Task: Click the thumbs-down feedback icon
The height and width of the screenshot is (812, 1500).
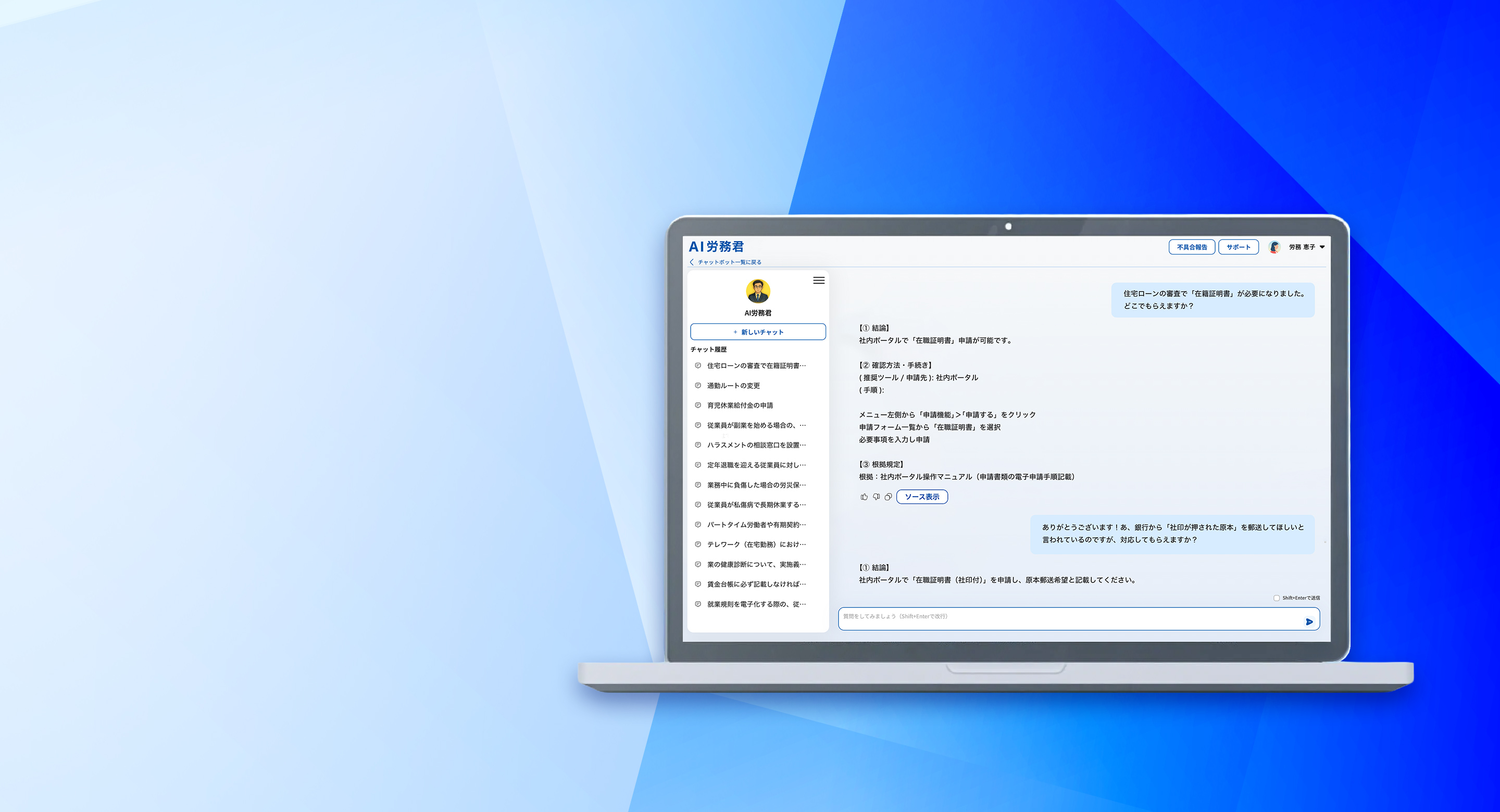Action: coord(876,497)
